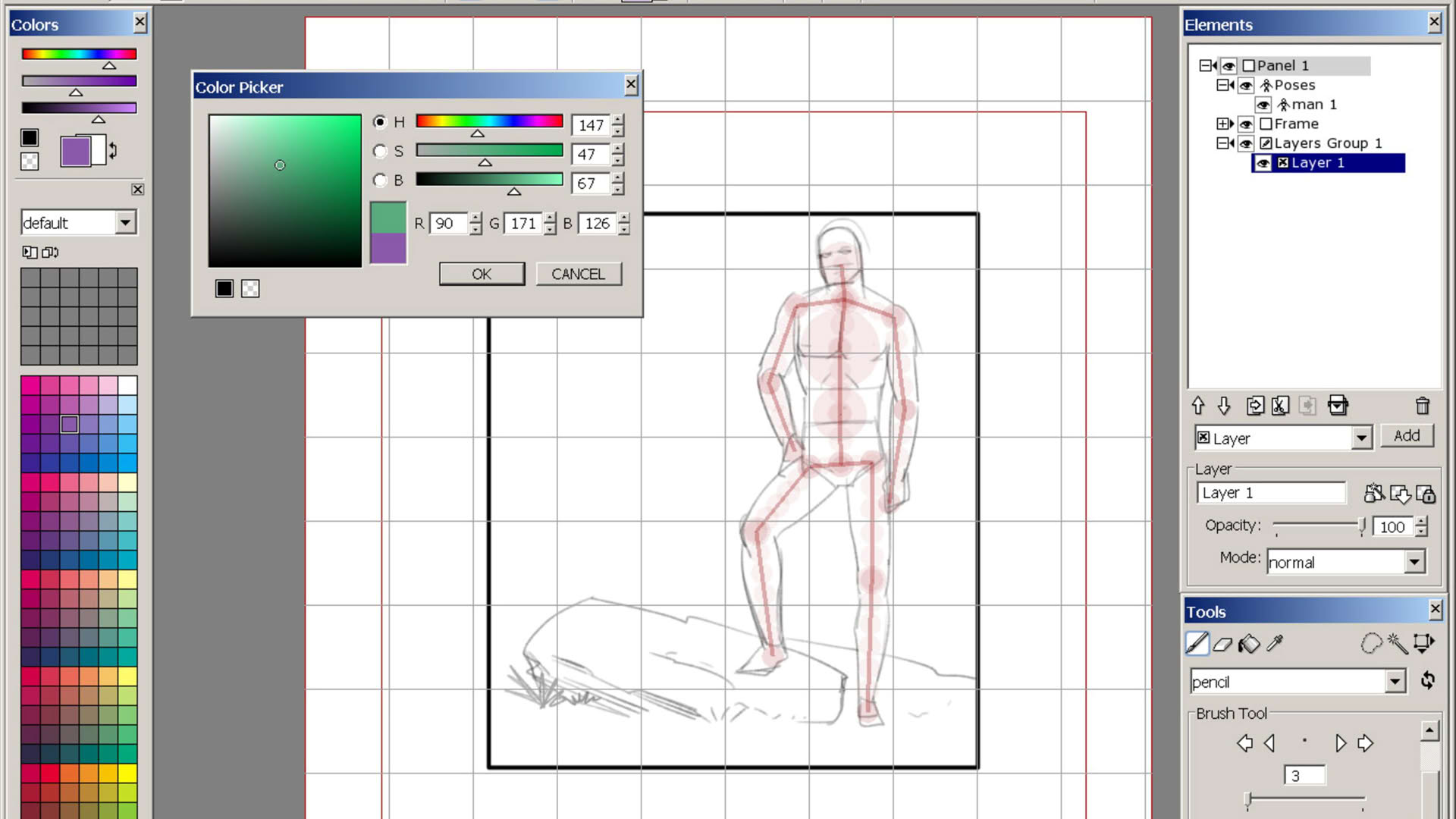
Task: Close the palette section in Colors panel
Action: (137, 190)
